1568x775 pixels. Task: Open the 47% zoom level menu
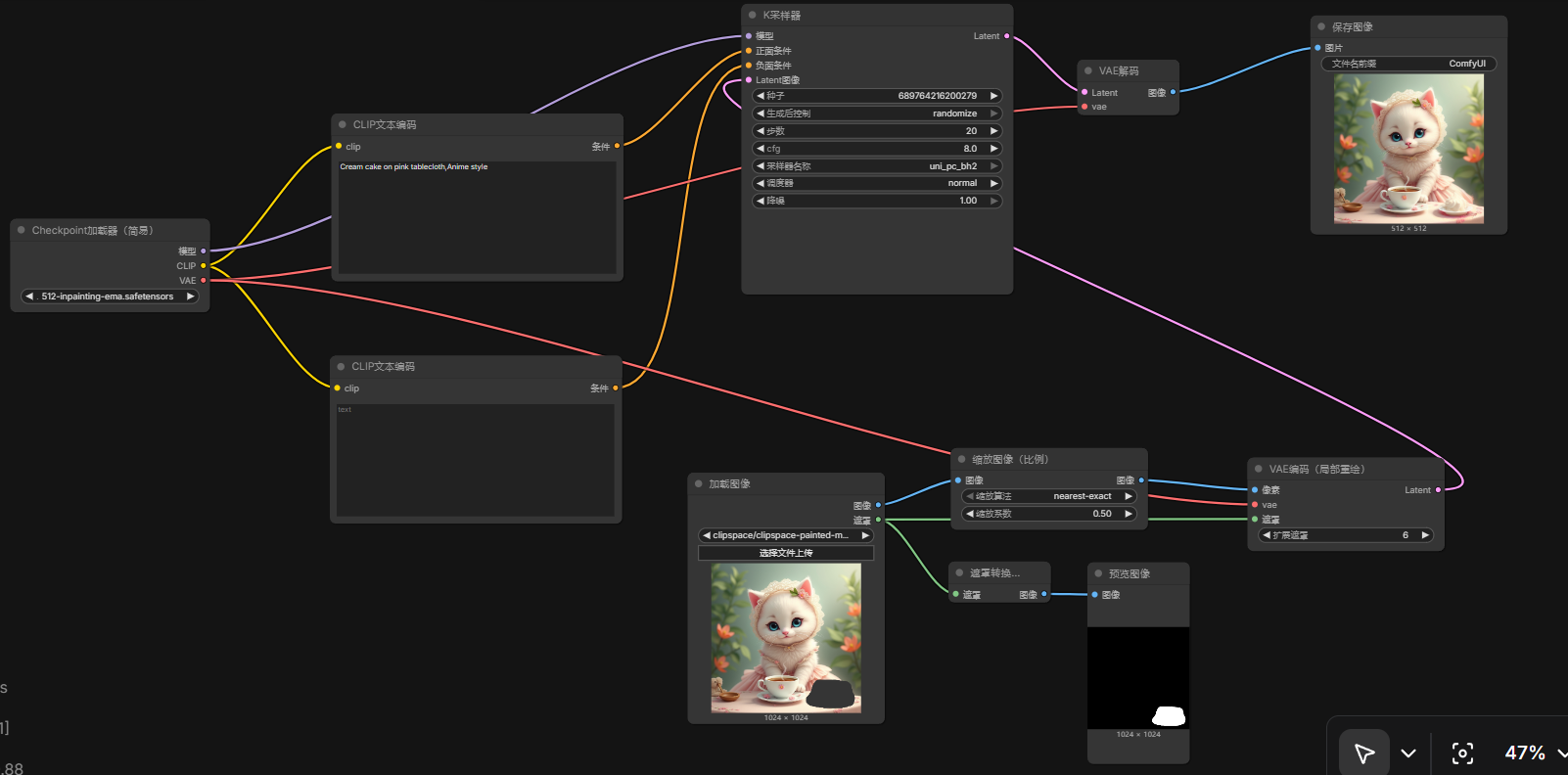(1535, 752)
